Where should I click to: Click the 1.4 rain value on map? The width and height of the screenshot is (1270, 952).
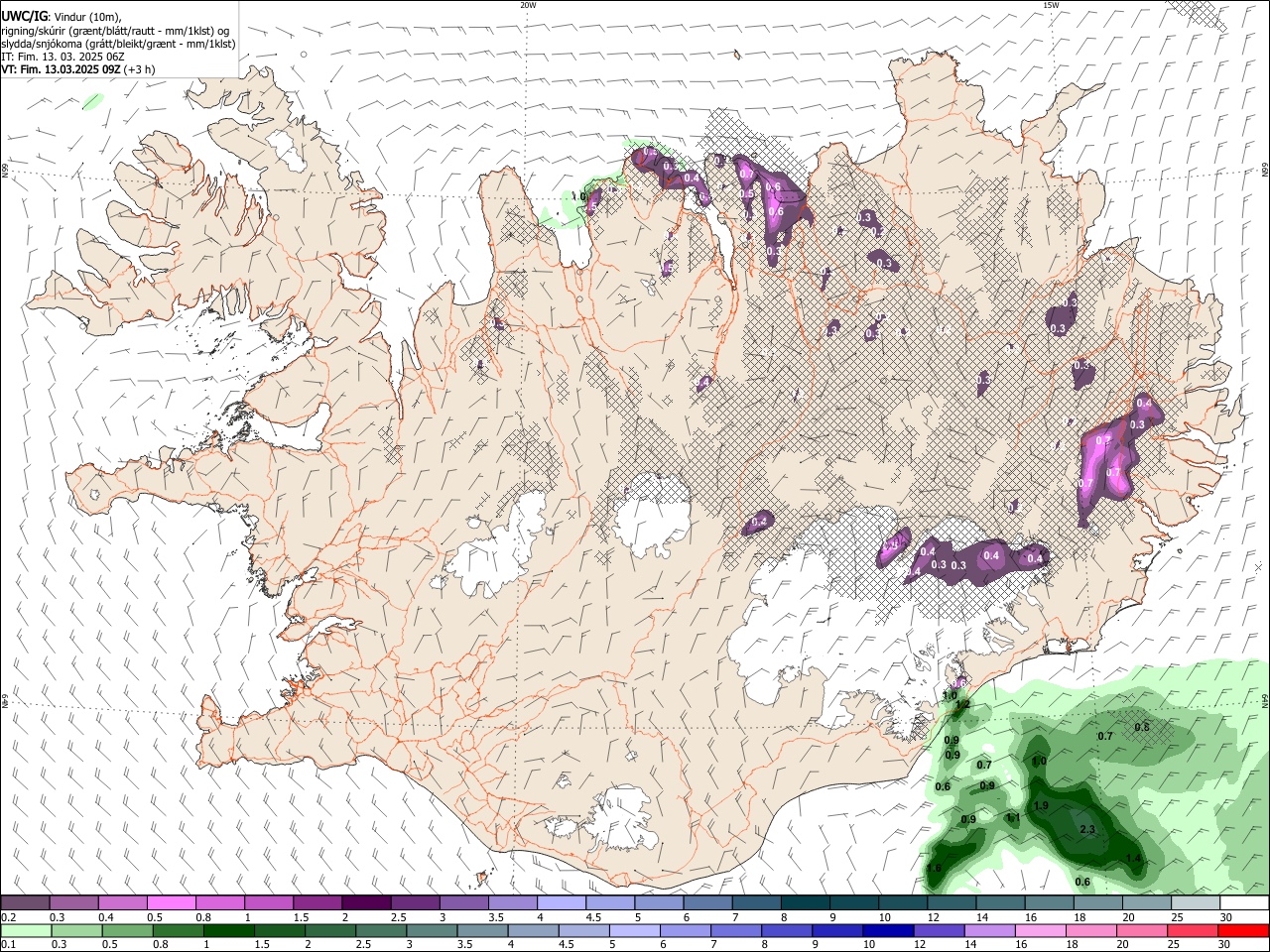[1134, 859]
